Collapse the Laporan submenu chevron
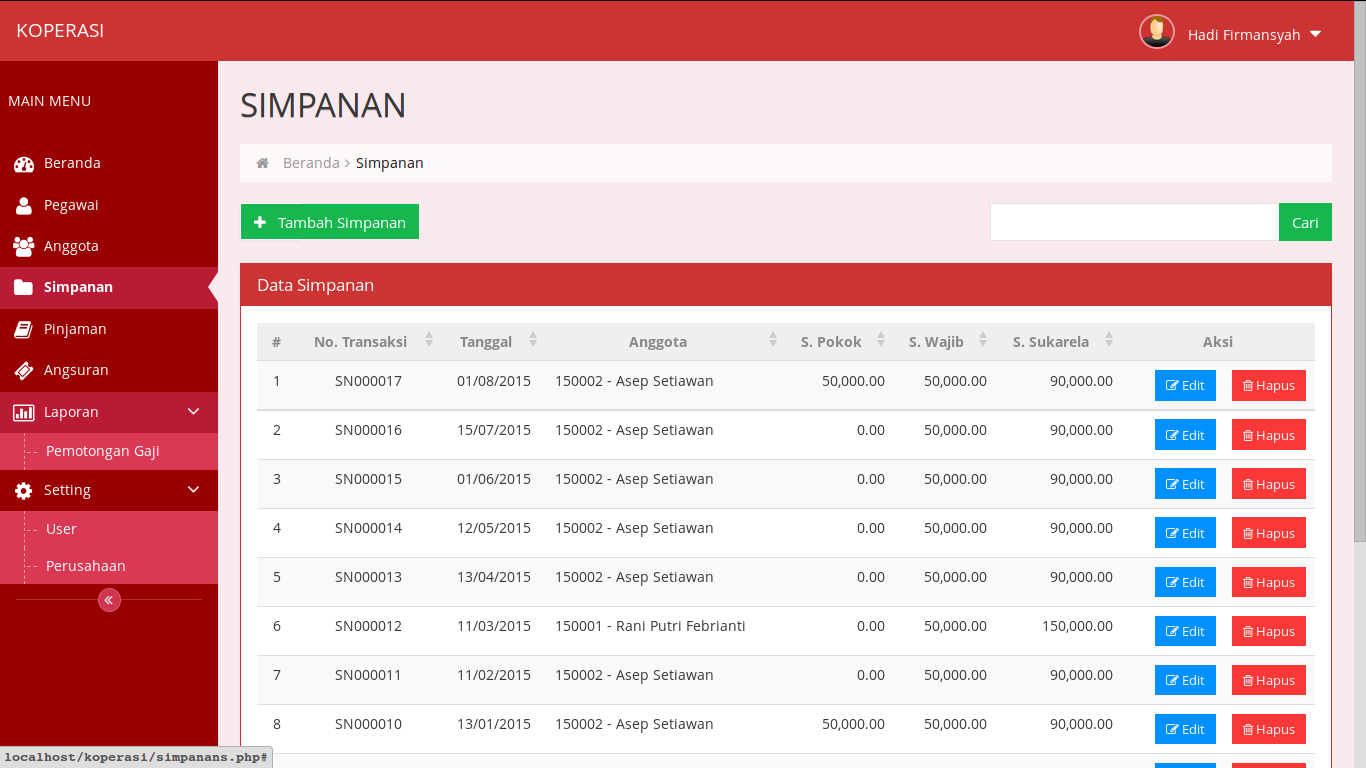The width and height of the screenshot is (1366, 768). click(x=194, y=411)
